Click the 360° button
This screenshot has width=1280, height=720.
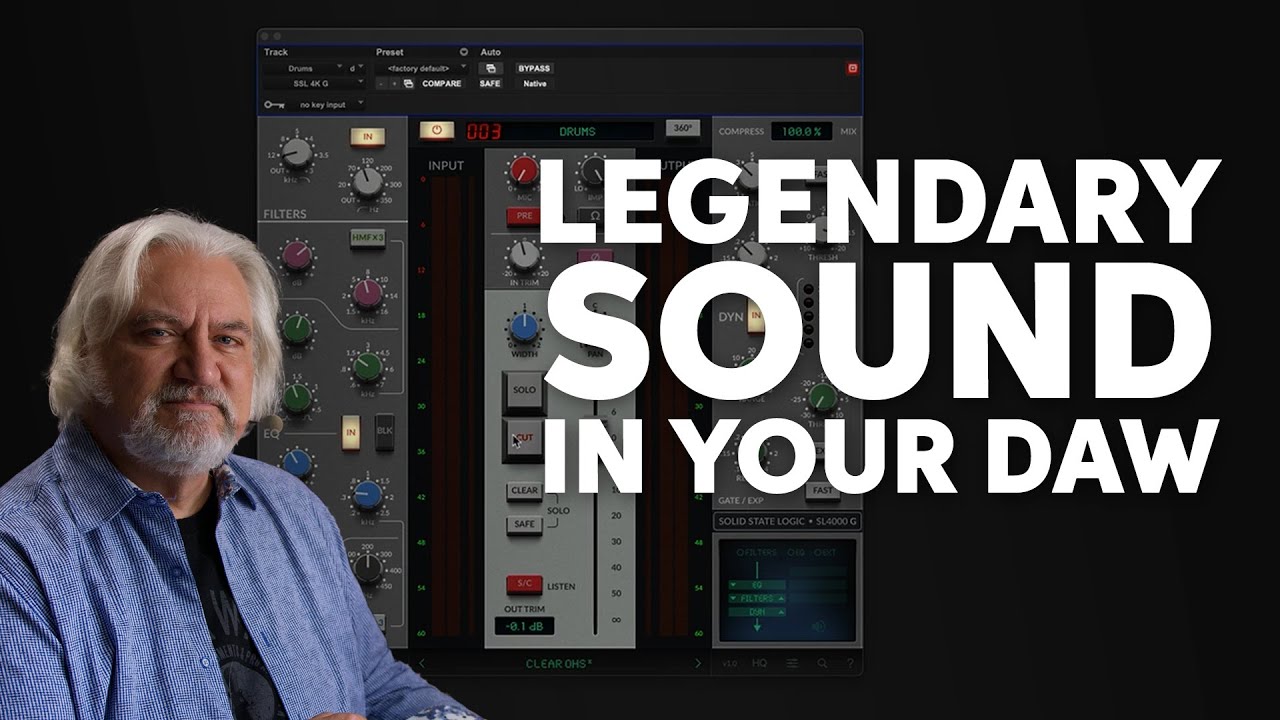pos(683,128)
